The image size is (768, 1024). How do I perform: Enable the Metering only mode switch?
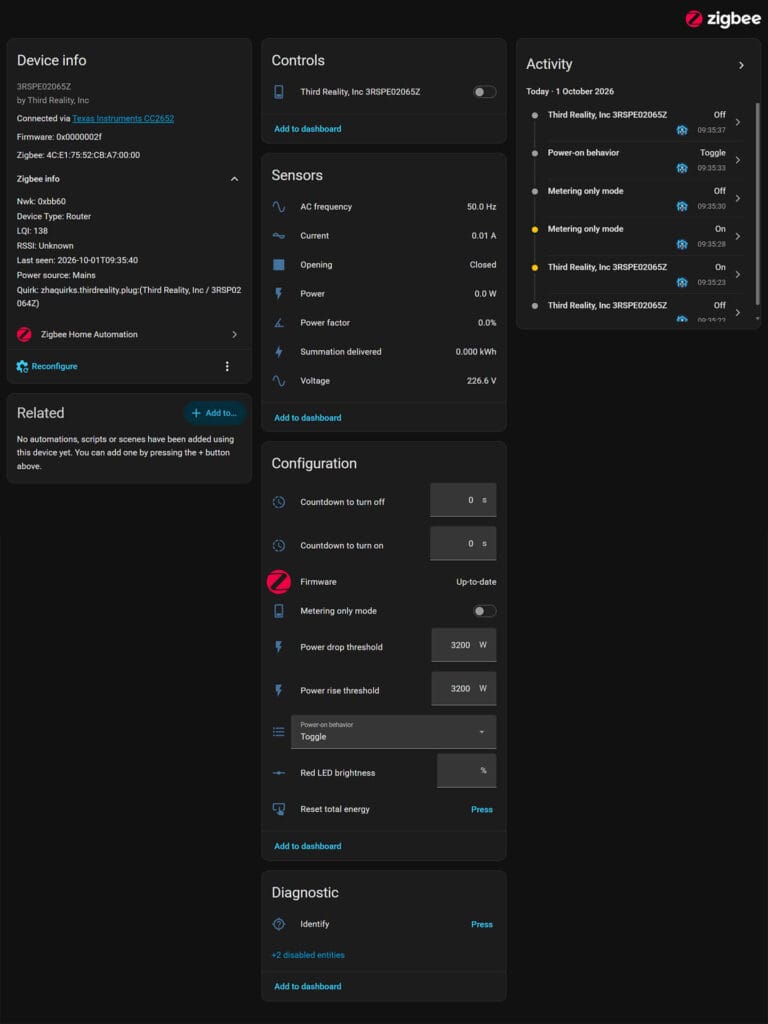(x=485, y=611)
